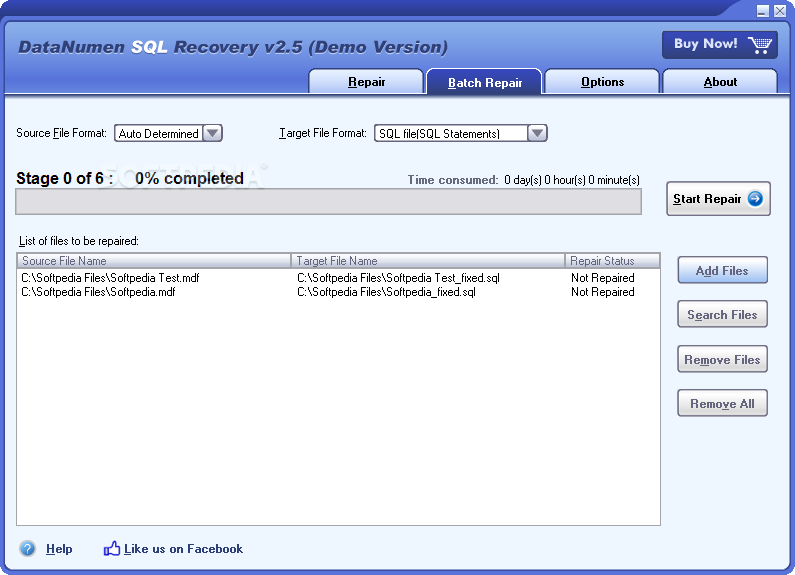Image resolution: width=795 pixels, height=575 pixels.
Task: Select the Softpedia Test.mdf source row
Action: click(110, 278)
